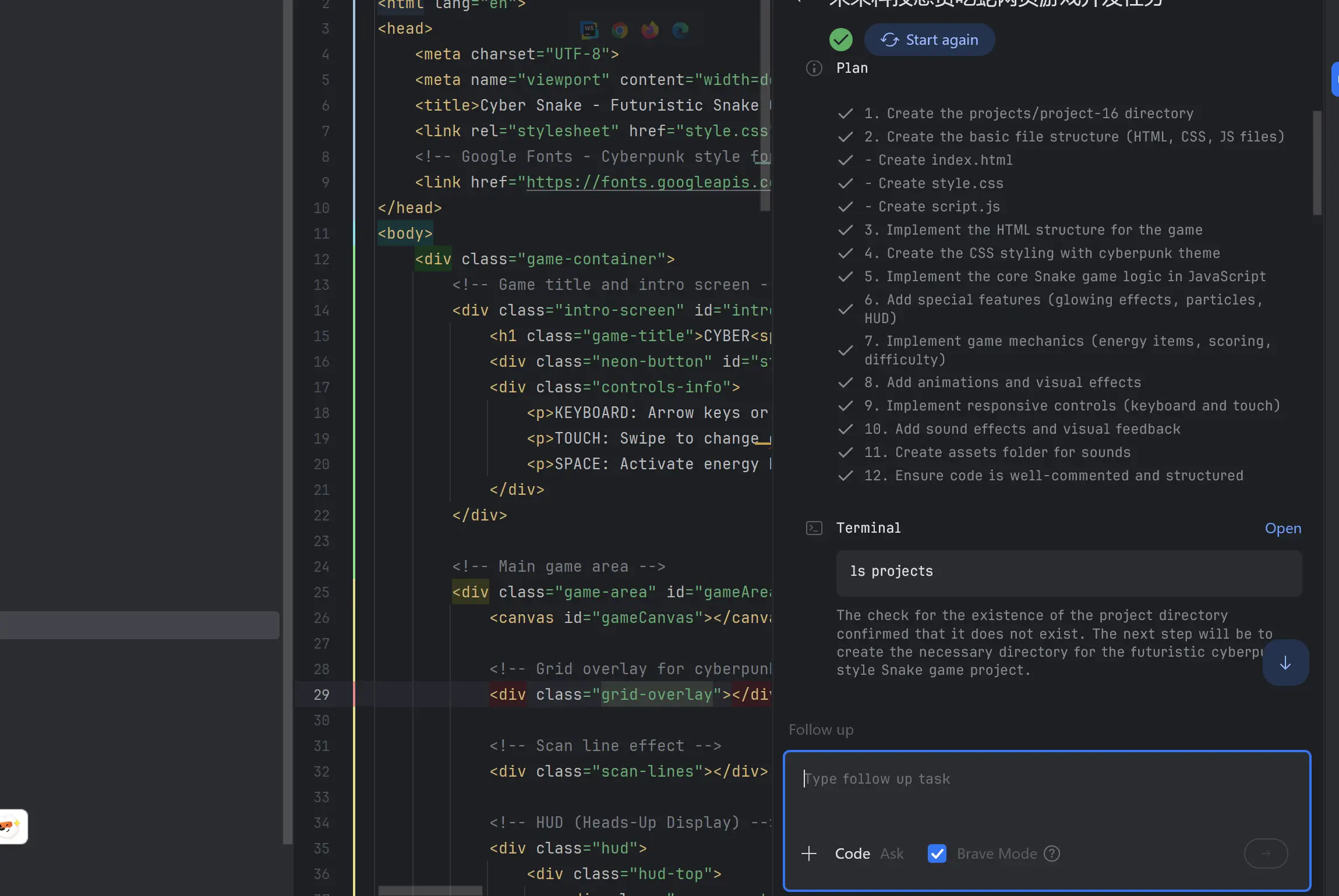Click the editor horizontal scrollbar at bottom

tap(430, 891)
